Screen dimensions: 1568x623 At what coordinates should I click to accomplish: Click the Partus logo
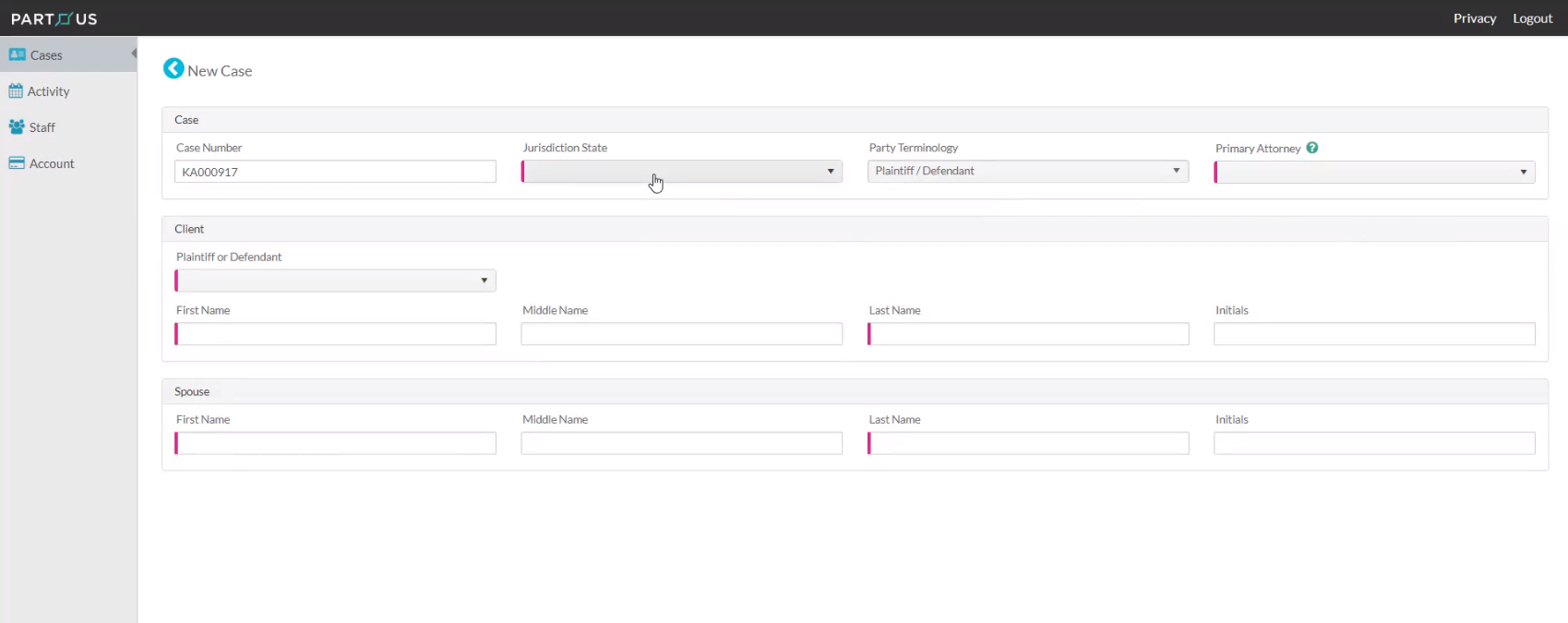[54, 18]
